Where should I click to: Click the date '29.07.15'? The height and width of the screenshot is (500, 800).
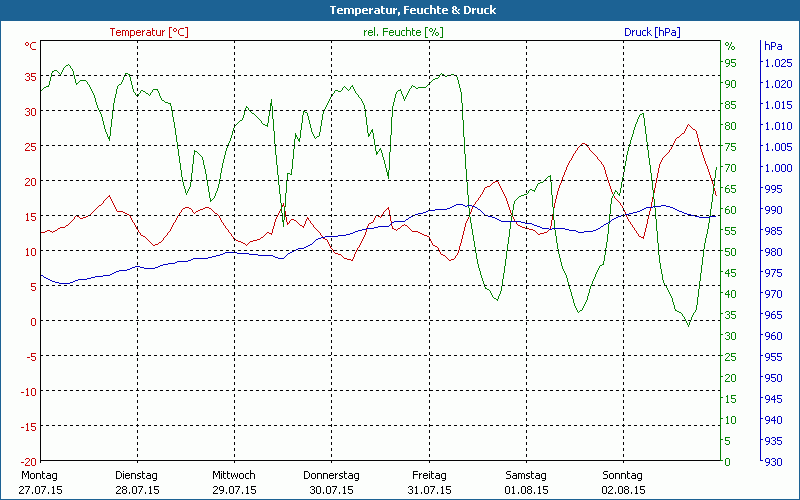(x=234, y=490)
